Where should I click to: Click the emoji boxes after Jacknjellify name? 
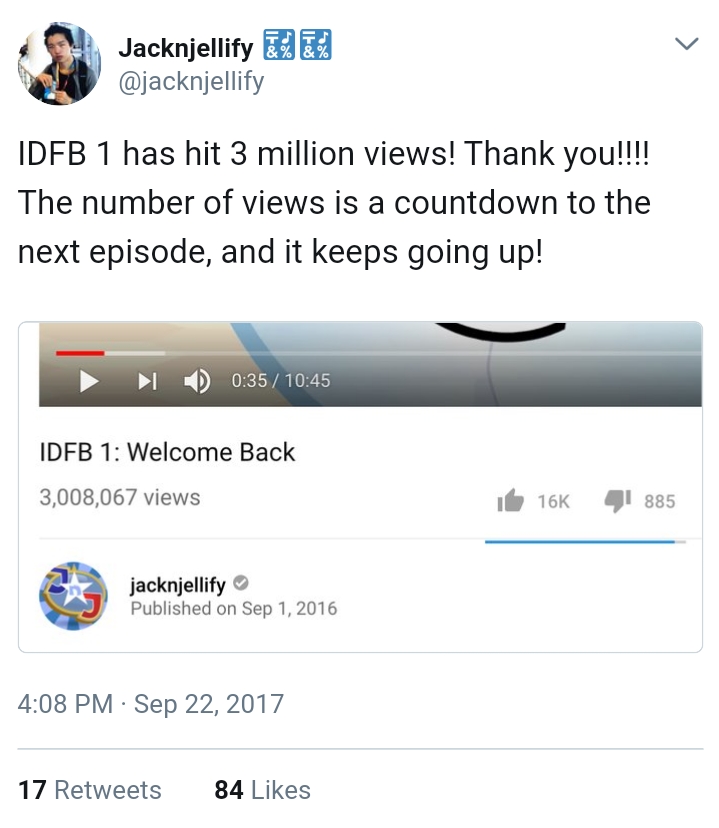pyautogui.click(x=297, y=45)
